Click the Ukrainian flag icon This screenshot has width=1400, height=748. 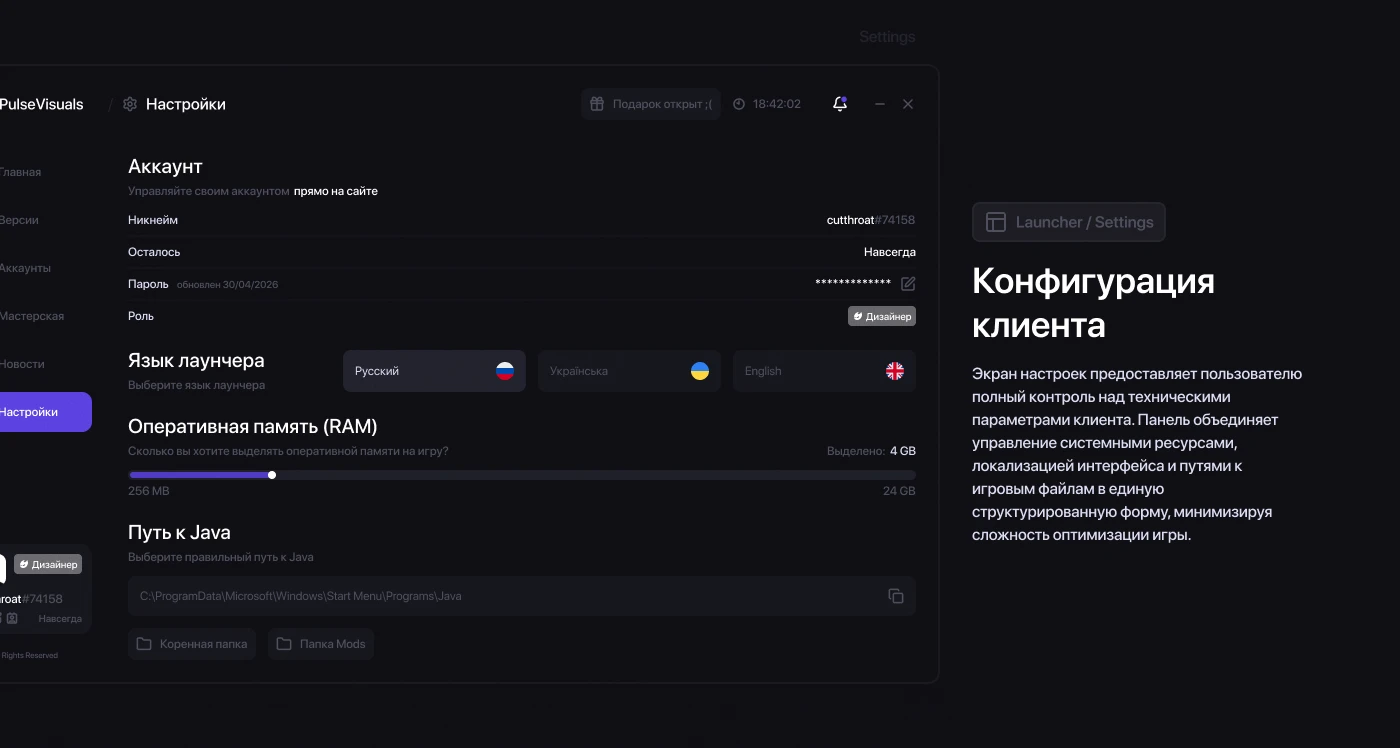(700, 371)
